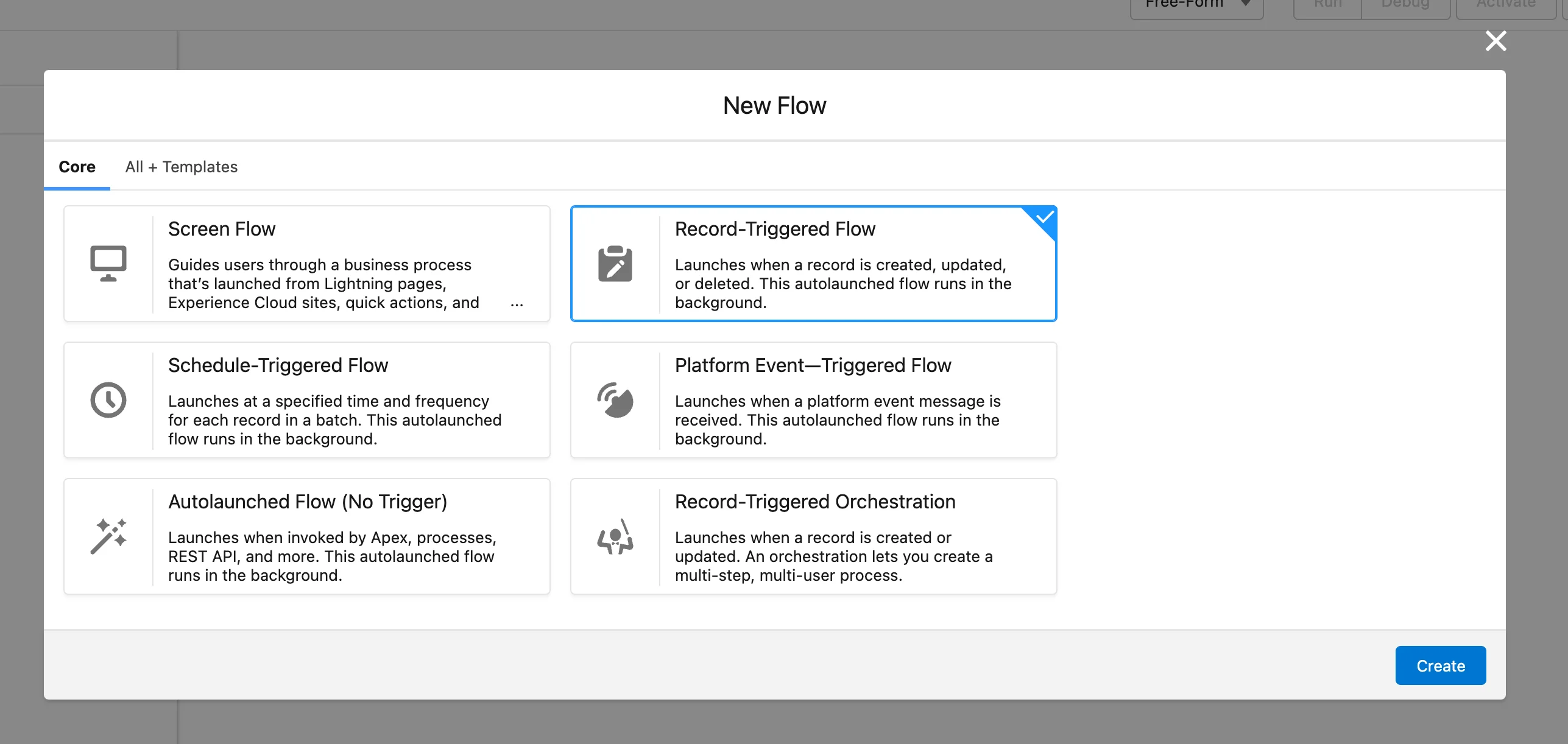
Task: Click the dimmed Debug button
Action: click(x=1405, y=5)
